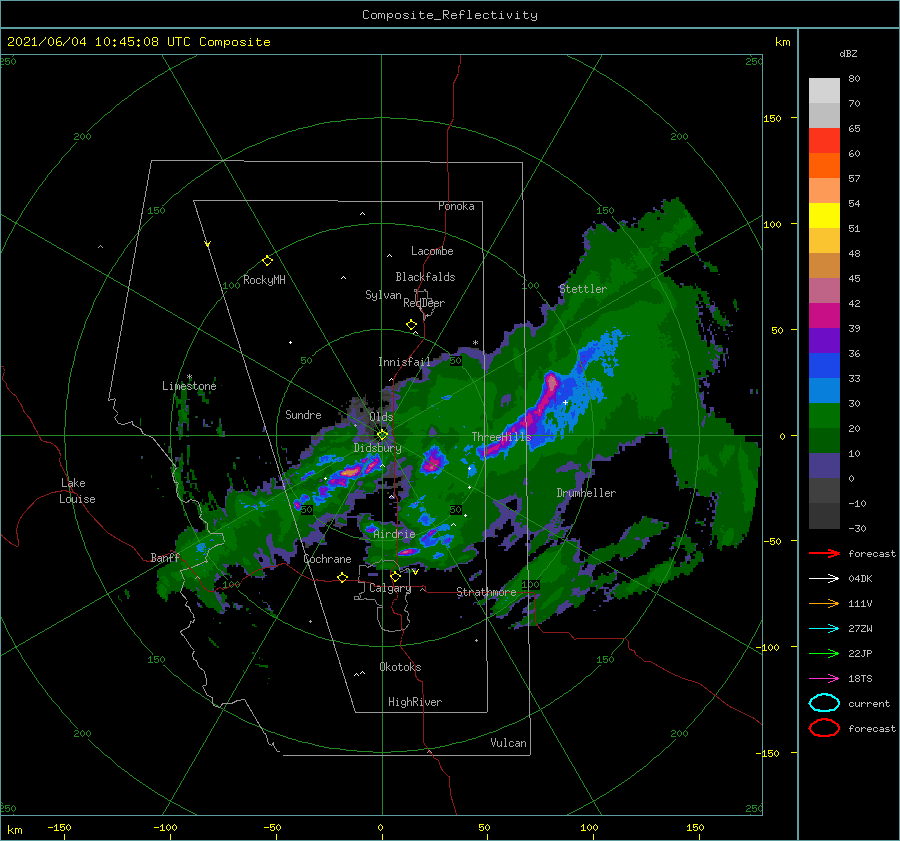Screen dimensions: 900x841
Task: Click the white cross marker inside ThreeHills storm
Action: coord(565,402)
